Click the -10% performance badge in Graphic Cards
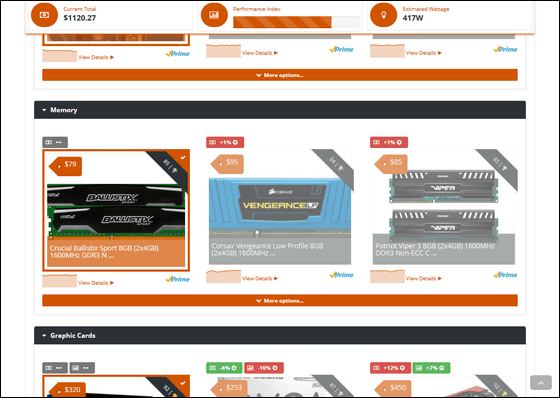The width and height of the screenshot is (560, 398). pos(264,368)
